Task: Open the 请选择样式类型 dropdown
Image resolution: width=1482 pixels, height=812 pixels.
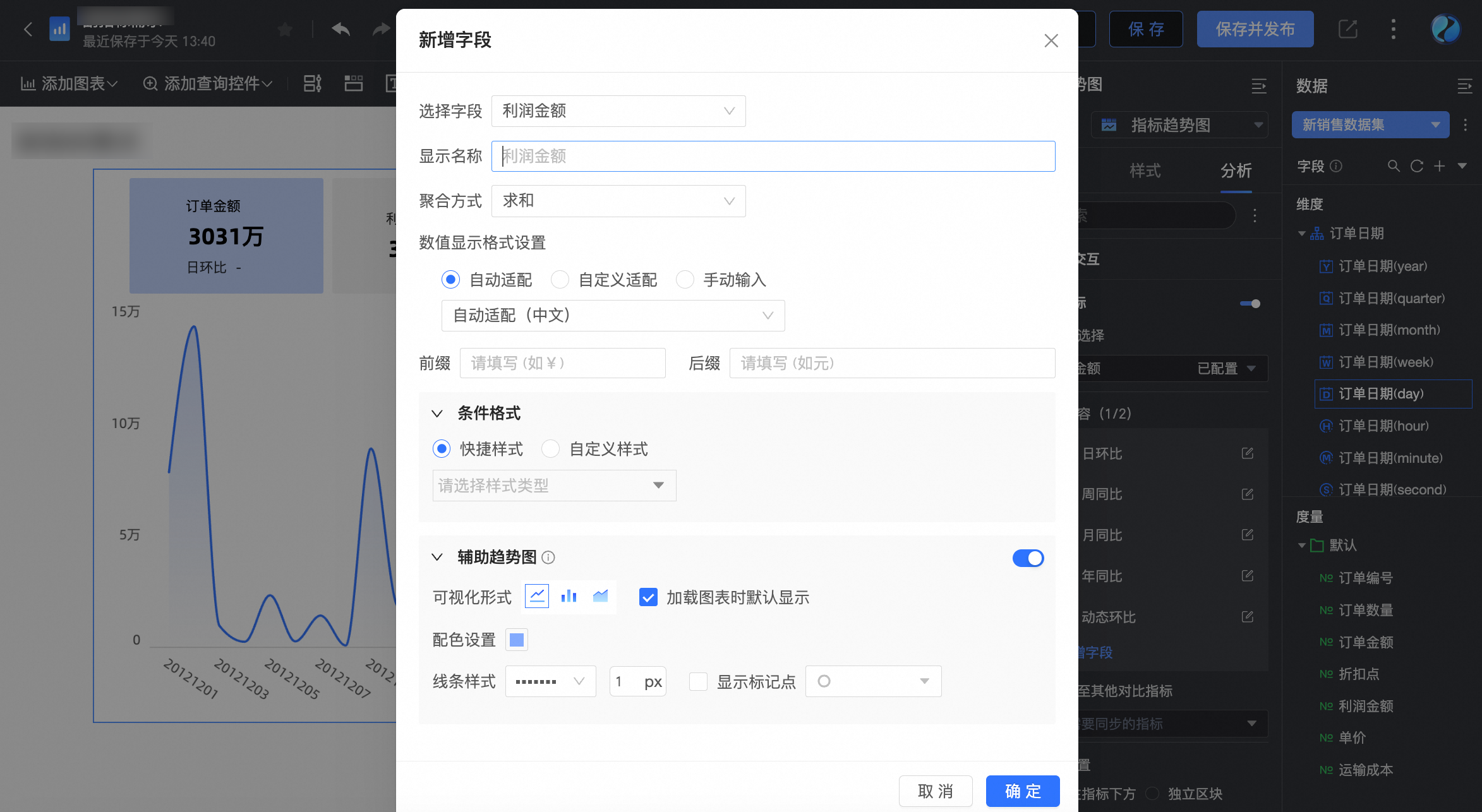Action: (x=554, y=486)
